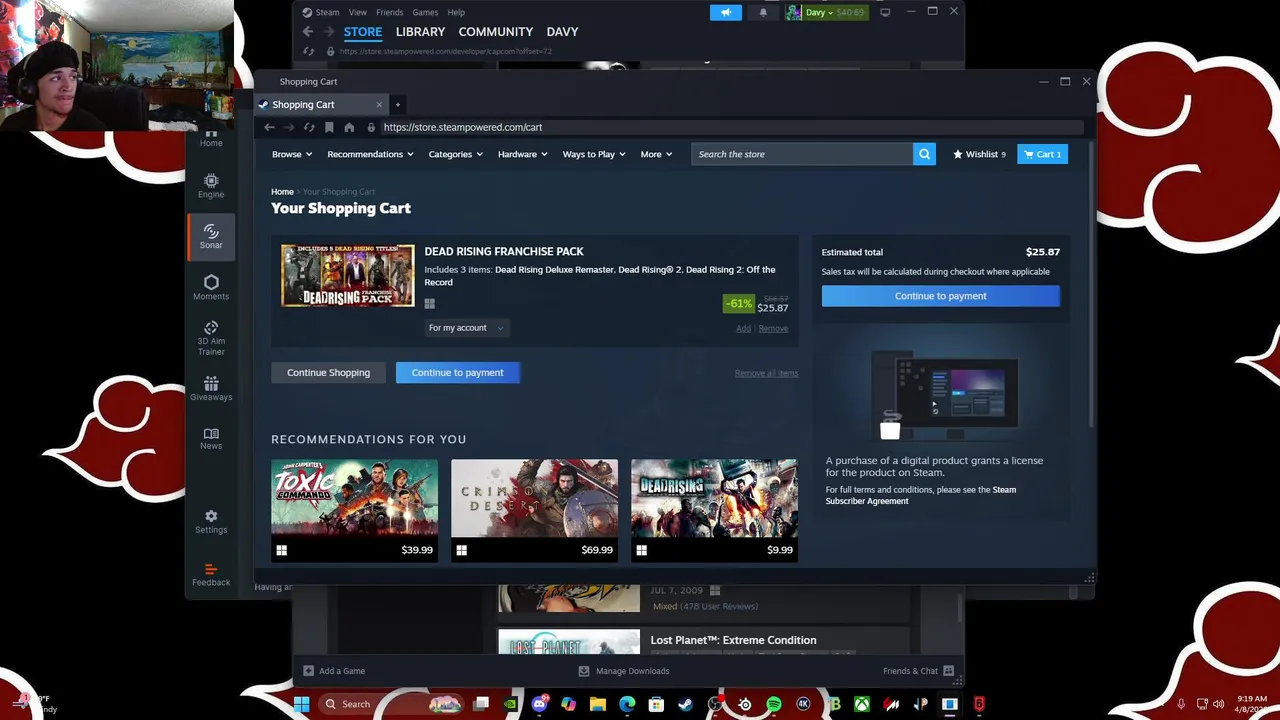Click the home icon in Shopping Cart toolbar
This screenshot has width=1280, height=720.
coord(349,127)
